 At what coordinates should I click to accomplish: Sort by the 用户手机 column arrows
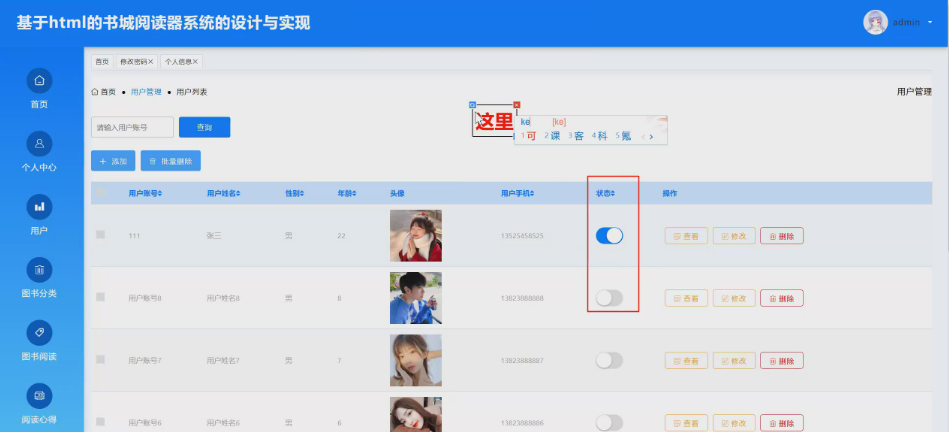(x=533, y=194)
